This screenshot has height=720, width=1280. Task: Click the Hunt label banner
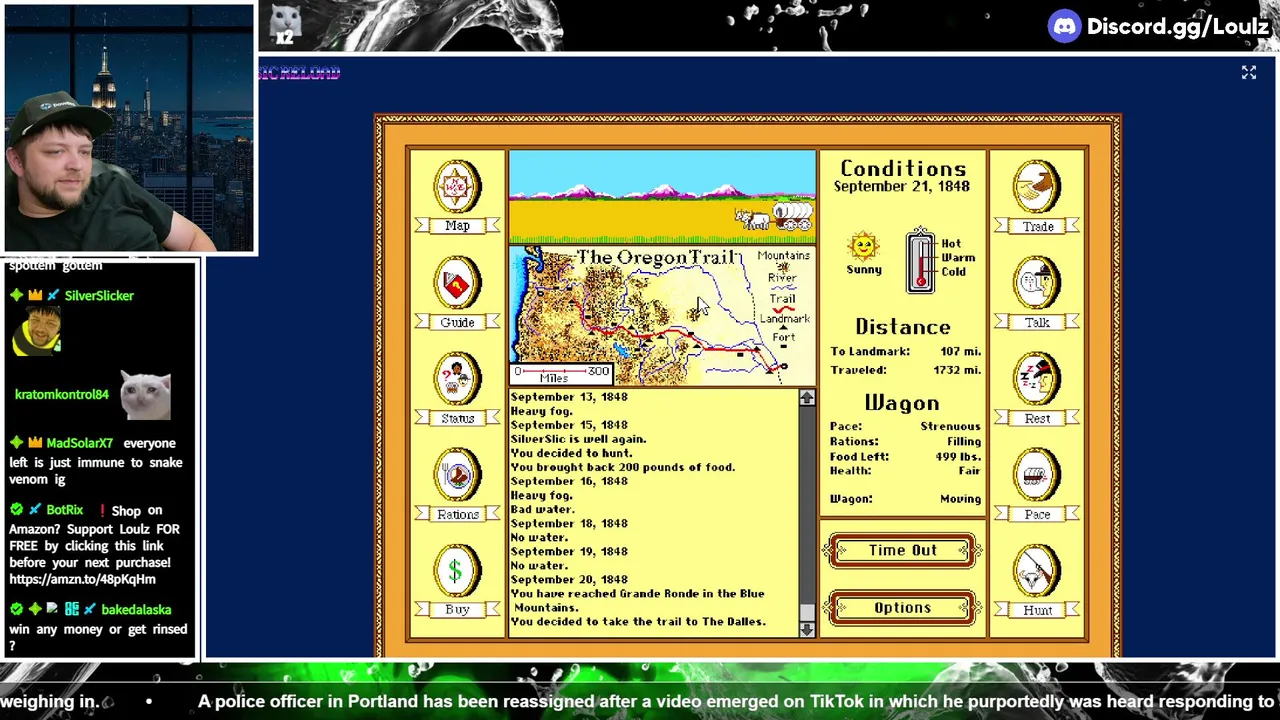coord(1037,610)
